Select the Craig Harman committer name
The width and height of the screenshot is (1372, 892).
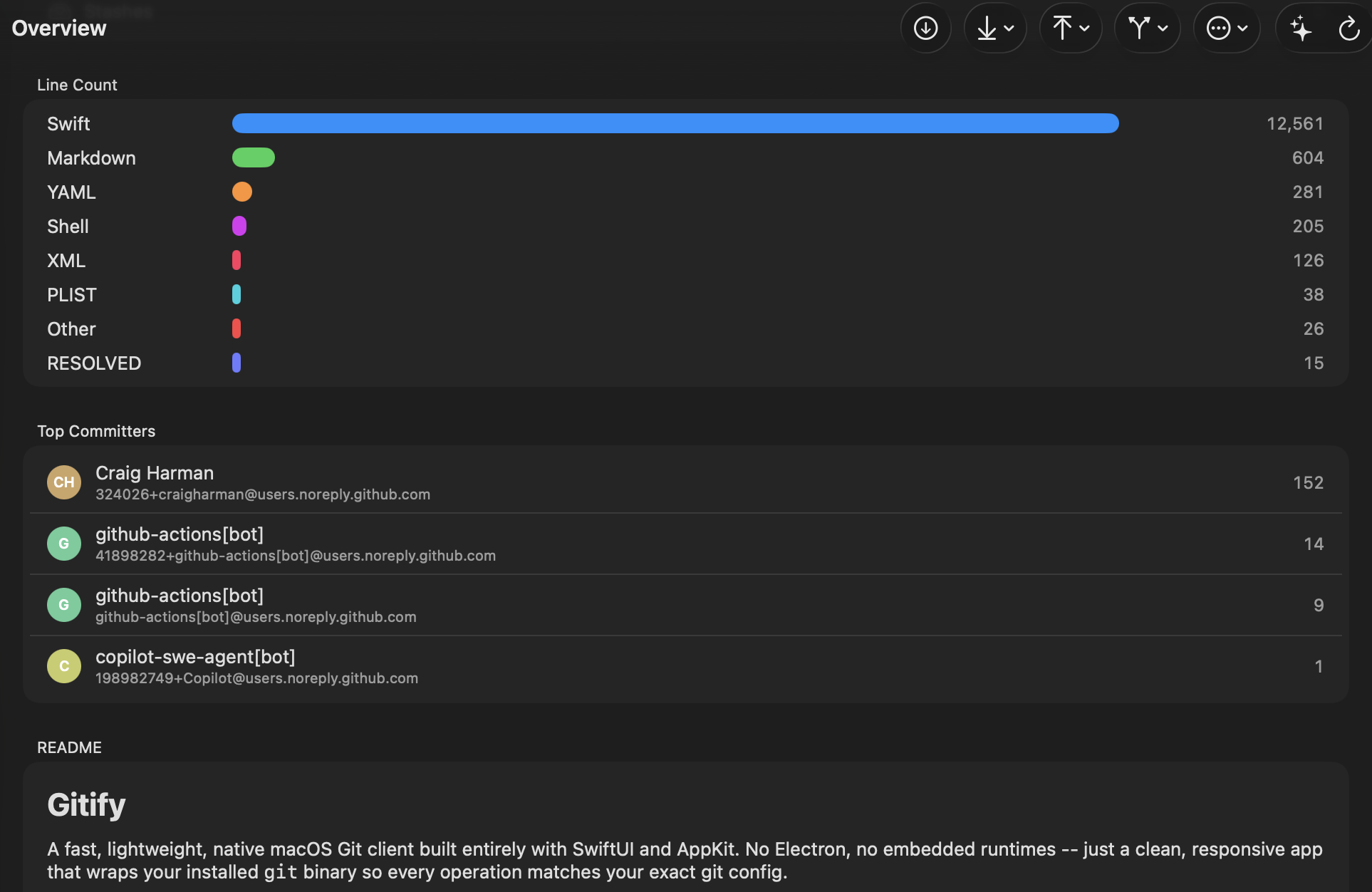pyautogui.click(x=155, y=473)
